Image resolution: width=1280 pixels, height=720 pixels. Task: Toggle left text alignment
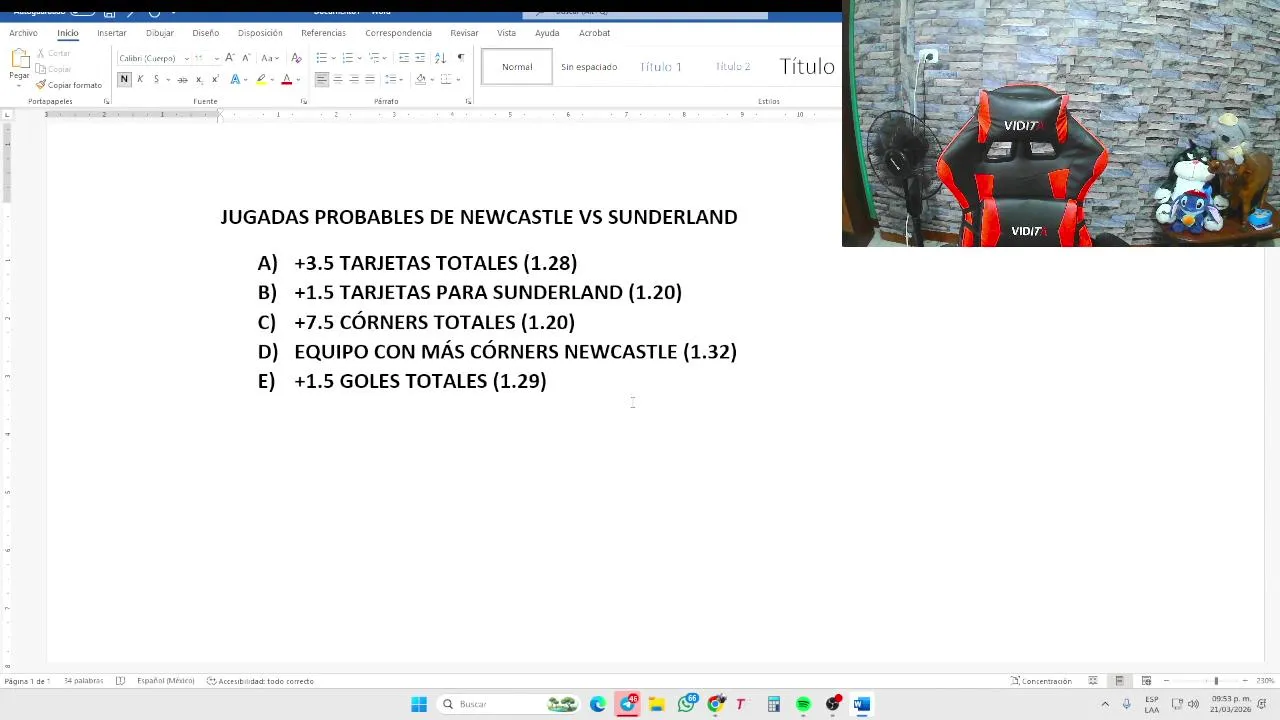click(x=321, y=79)
